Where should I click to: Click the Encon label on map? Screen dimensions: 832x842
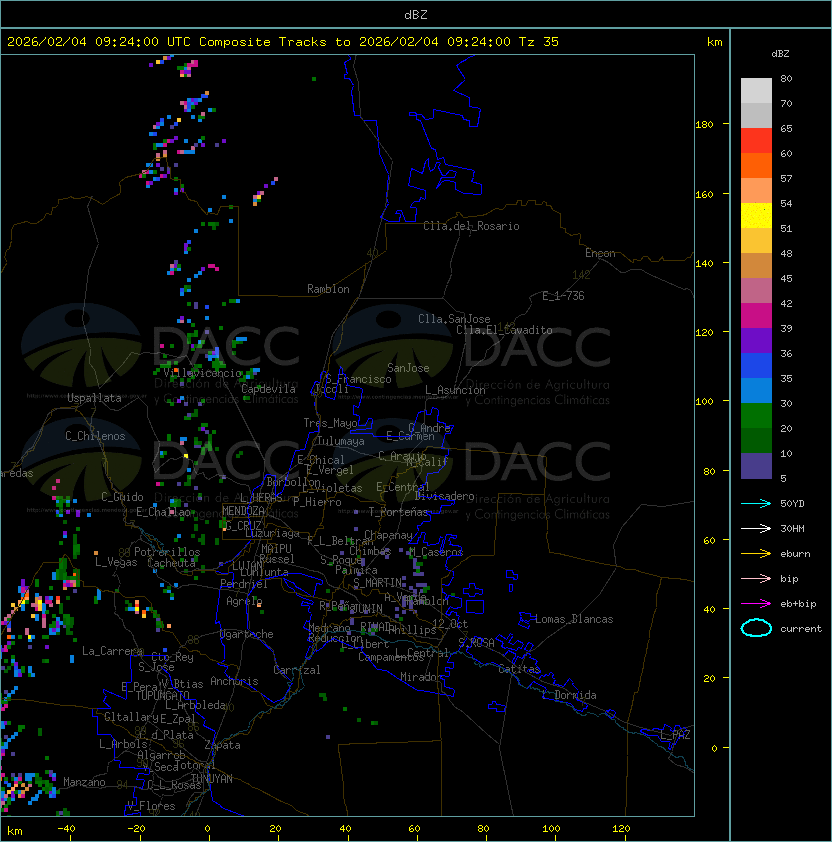coord(600,253)
